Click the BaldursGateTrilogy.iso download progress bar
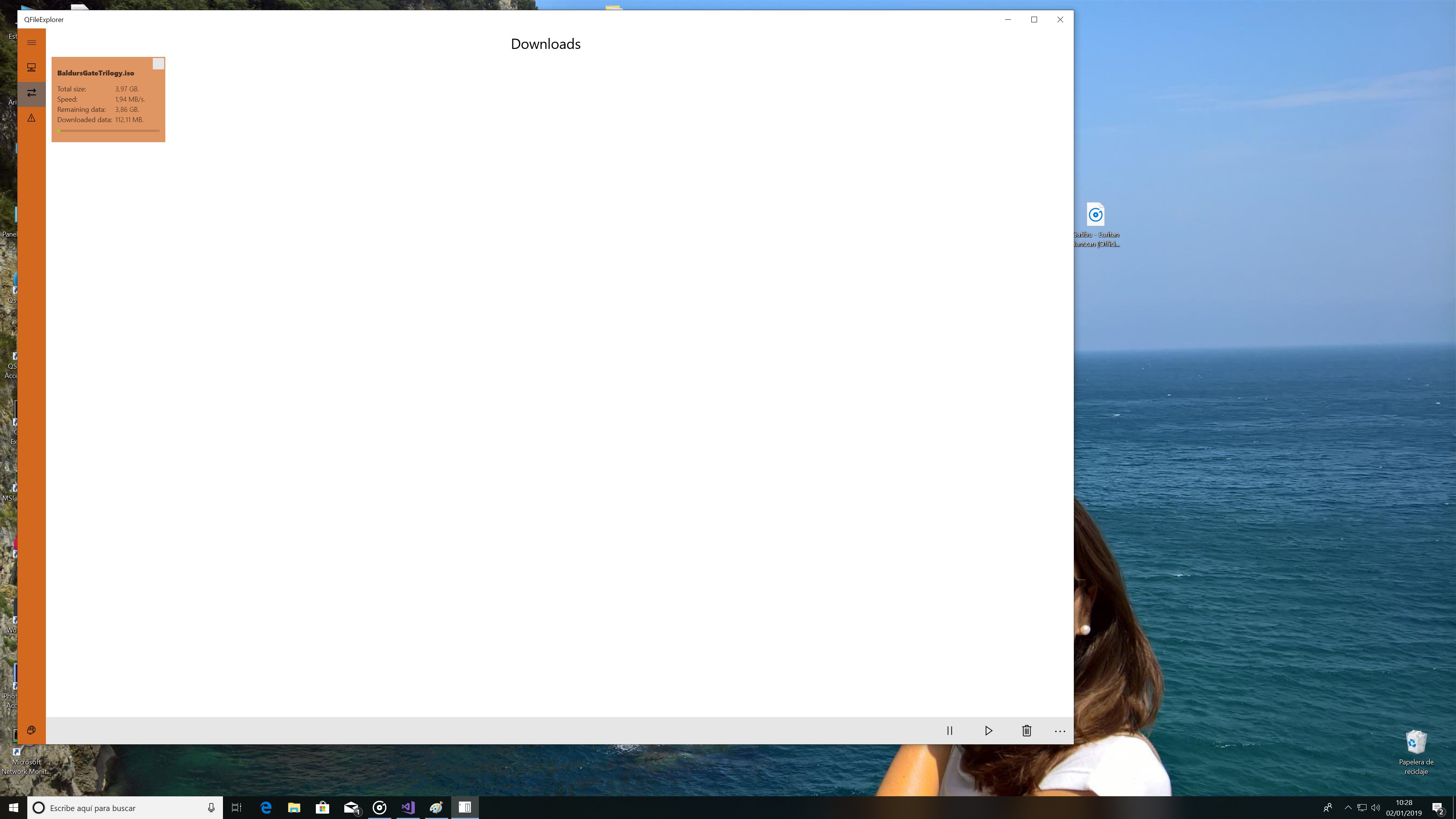This screenshot has height=819, width=1456. click(108, 130)
